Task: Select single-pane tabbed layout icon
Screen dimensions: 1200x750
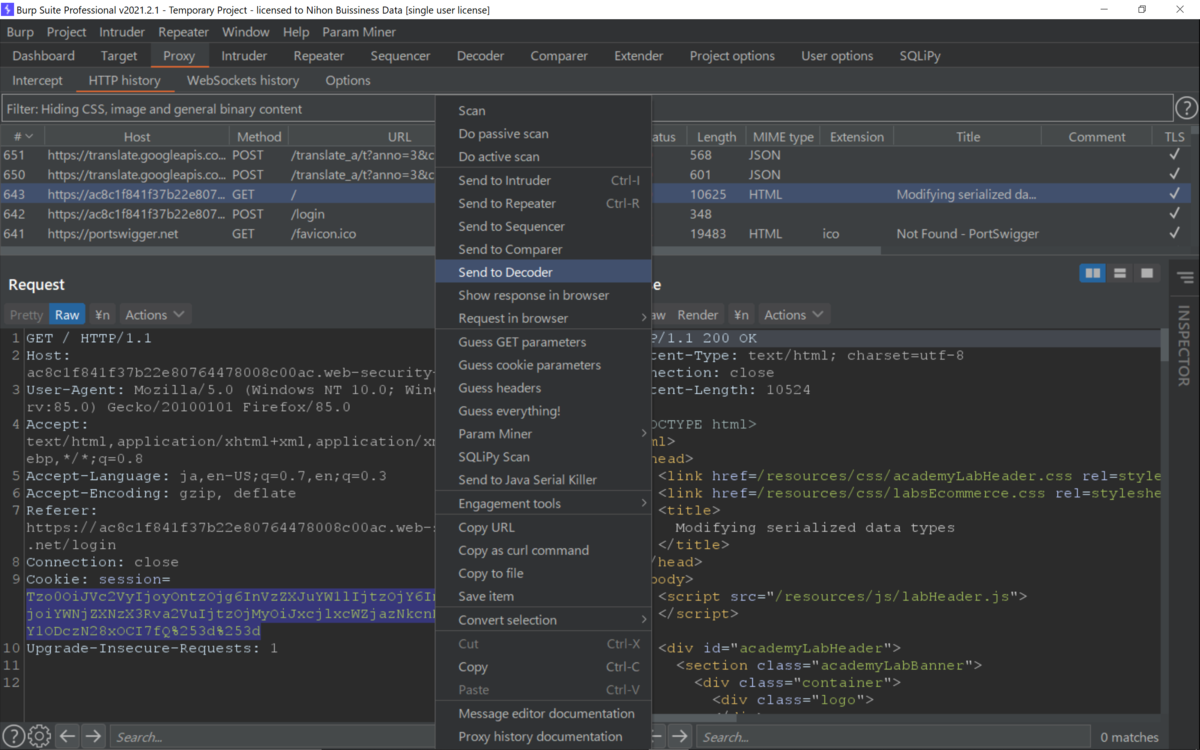Action: 1146,273
